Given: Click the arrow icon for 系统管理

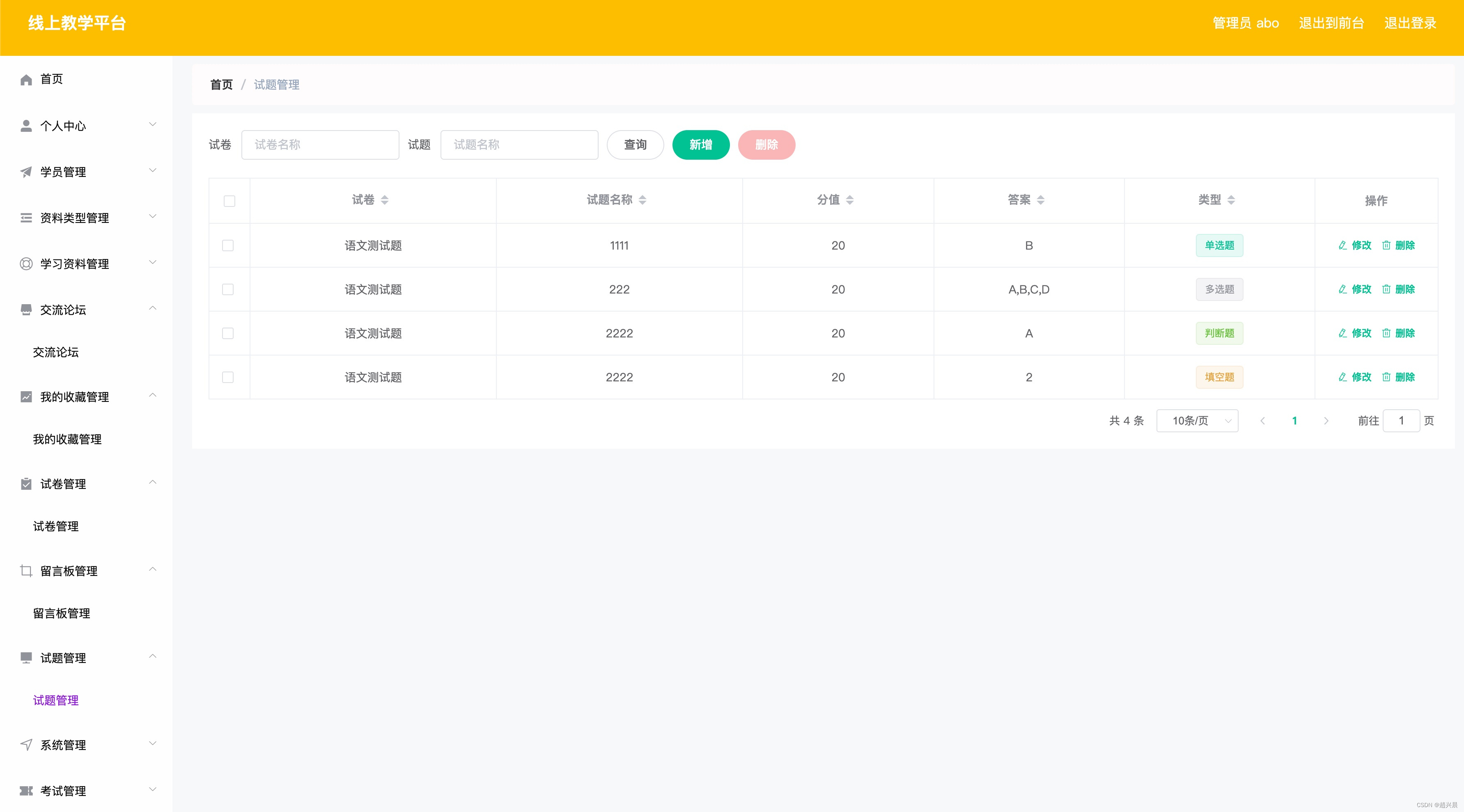Looking at the screenshot, I should click(x=26, y=745).
